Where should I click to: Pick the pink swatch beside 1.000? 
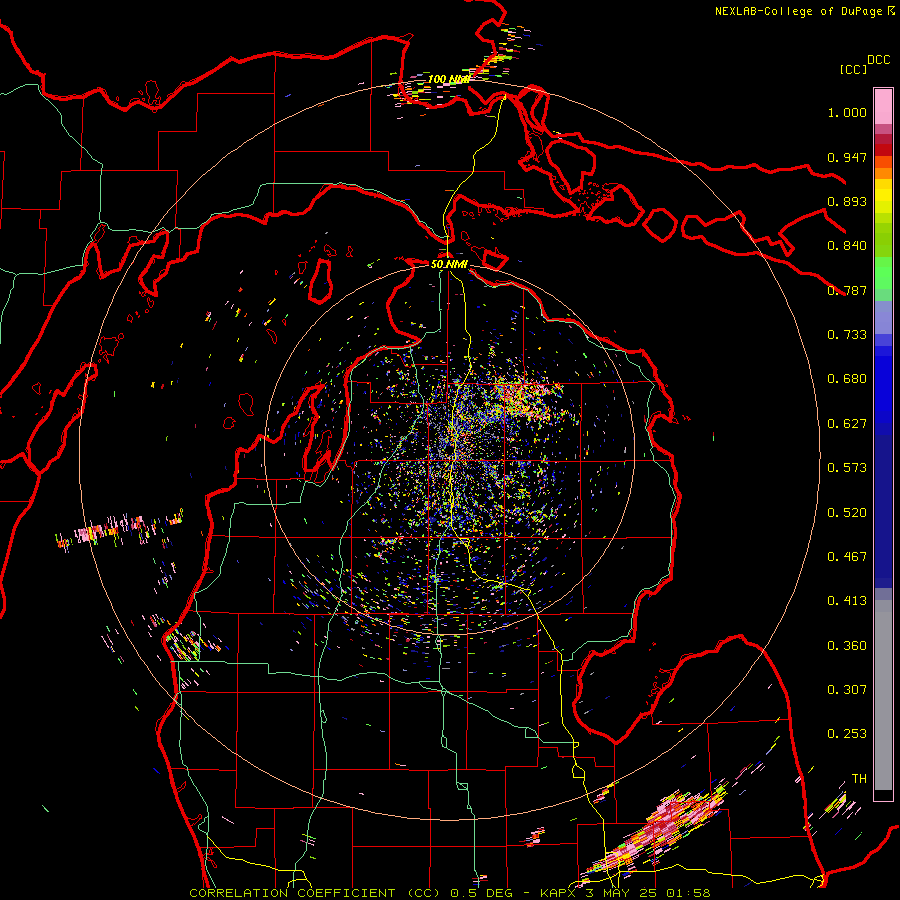pos(883,107)
